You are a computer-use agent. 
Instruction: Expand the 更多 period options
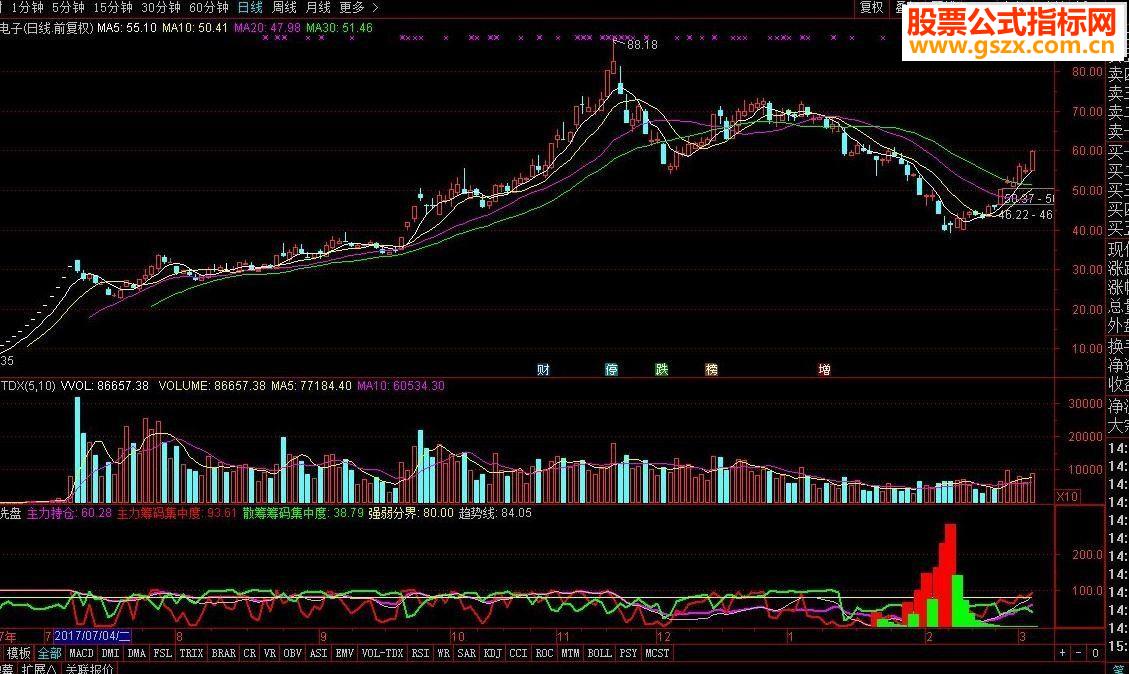[359, 8]
